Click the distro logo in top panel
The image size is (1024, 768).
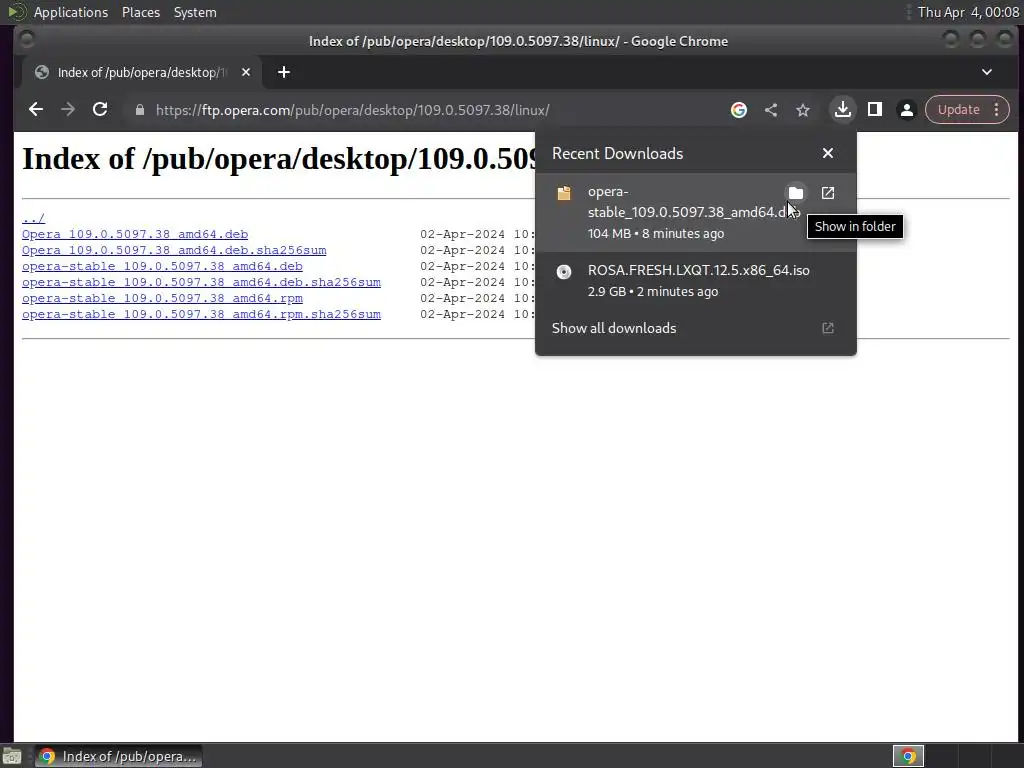coord(17,12)
